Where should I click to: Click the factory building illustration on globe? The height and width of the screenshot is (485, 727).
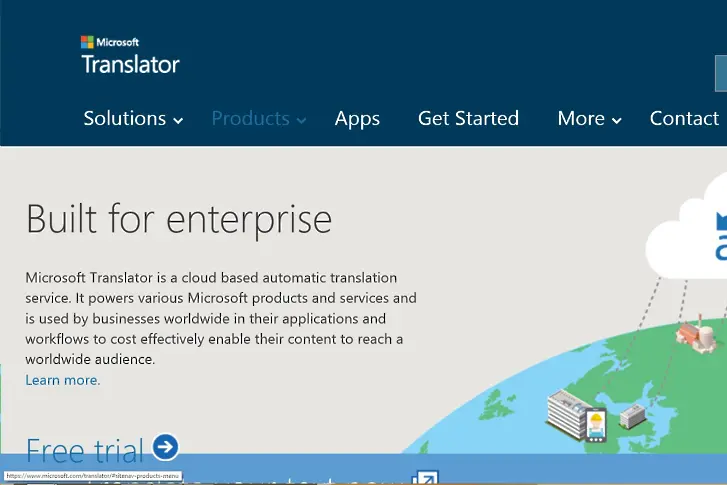(x=696, y=334)
